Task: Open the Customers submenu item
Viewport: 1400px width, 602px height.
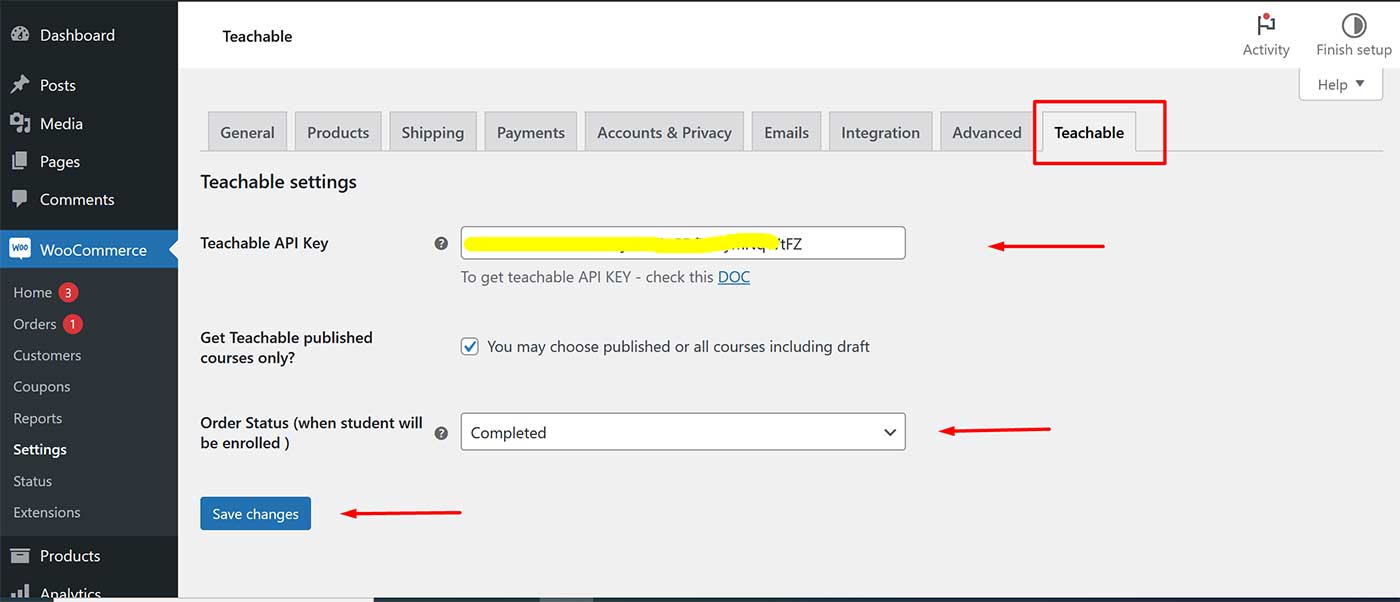Action: coord(47,355)
